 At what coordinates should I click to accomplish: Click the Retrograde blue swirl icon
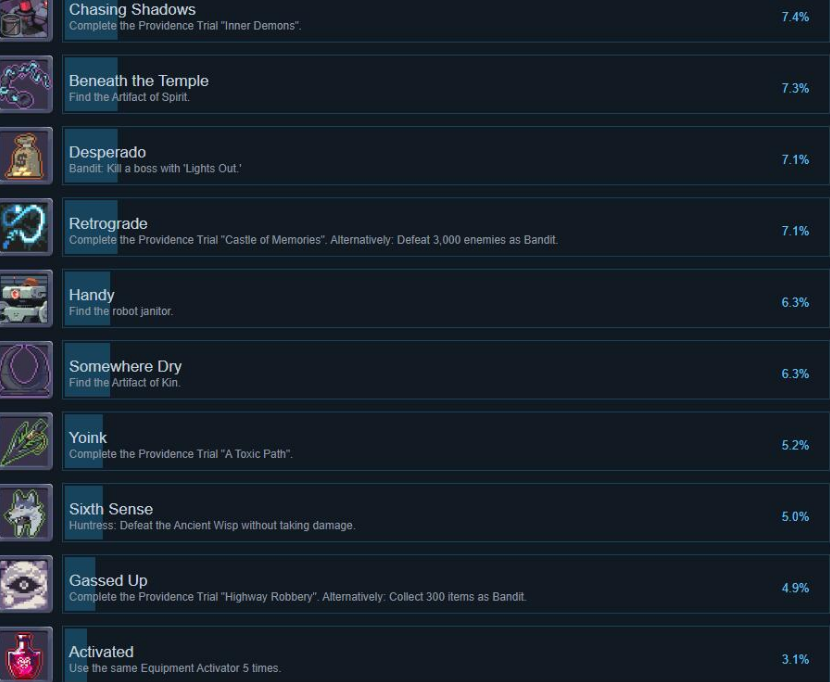click(x=26, y=227)
